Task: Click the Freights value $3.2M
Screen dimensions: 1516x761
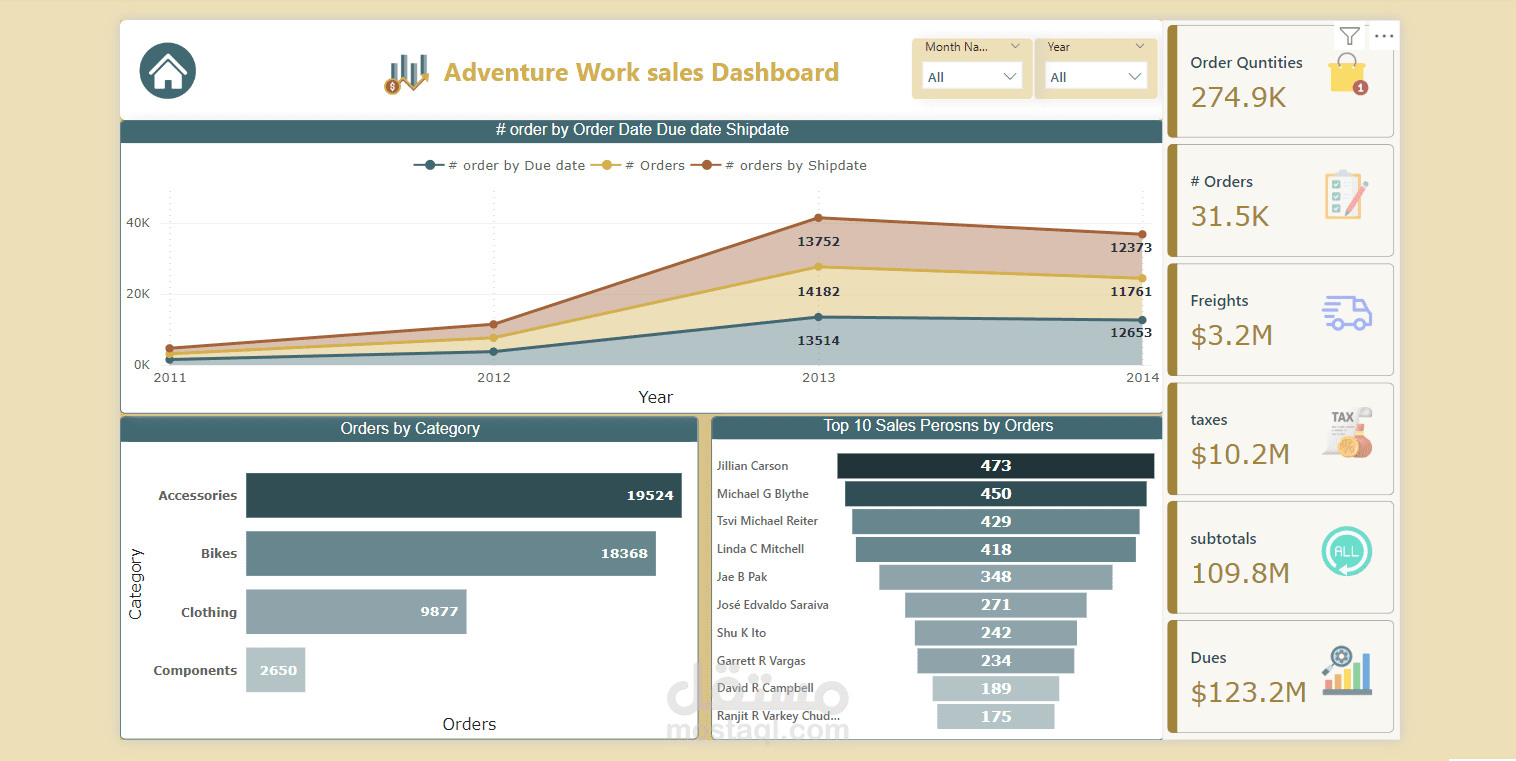Action: (1231, 336)
